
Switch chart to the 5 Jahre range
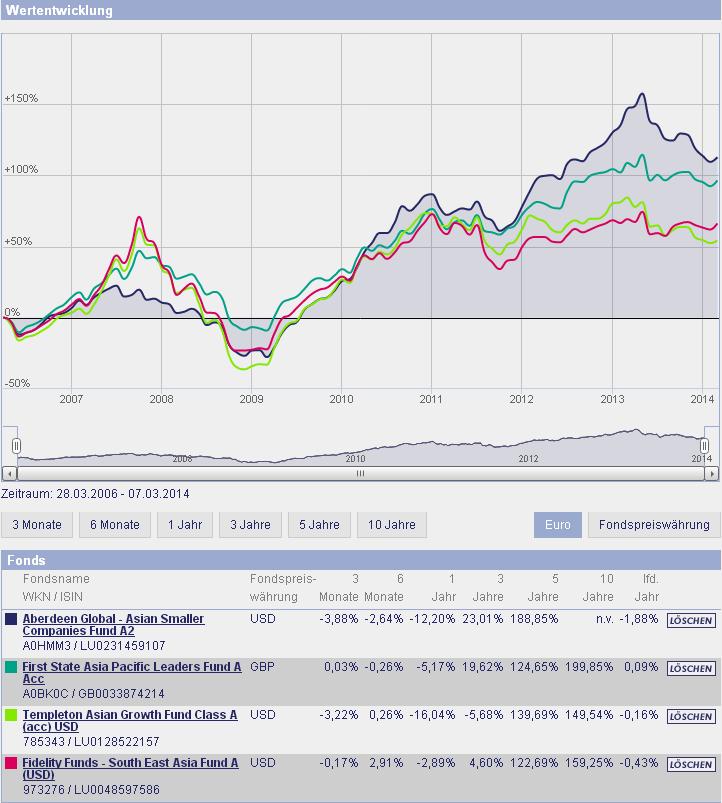pyautogui.click(x=319, y=525)
